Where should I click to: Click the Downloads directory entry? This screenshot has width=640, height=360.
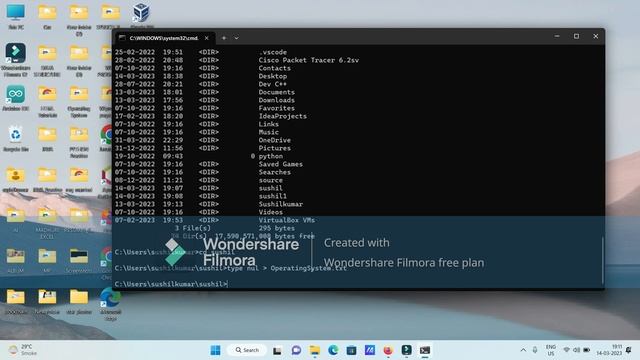point(277,100)
